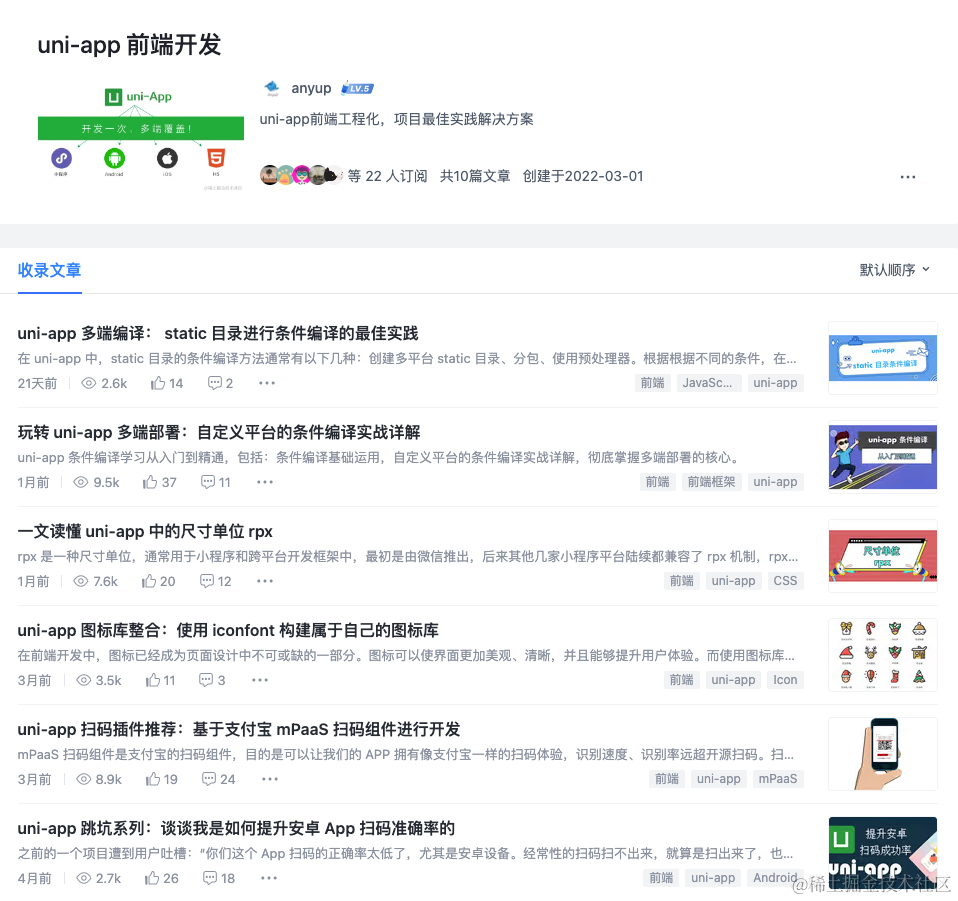Open column more options ellipsis near creation date

pos(908,177)
